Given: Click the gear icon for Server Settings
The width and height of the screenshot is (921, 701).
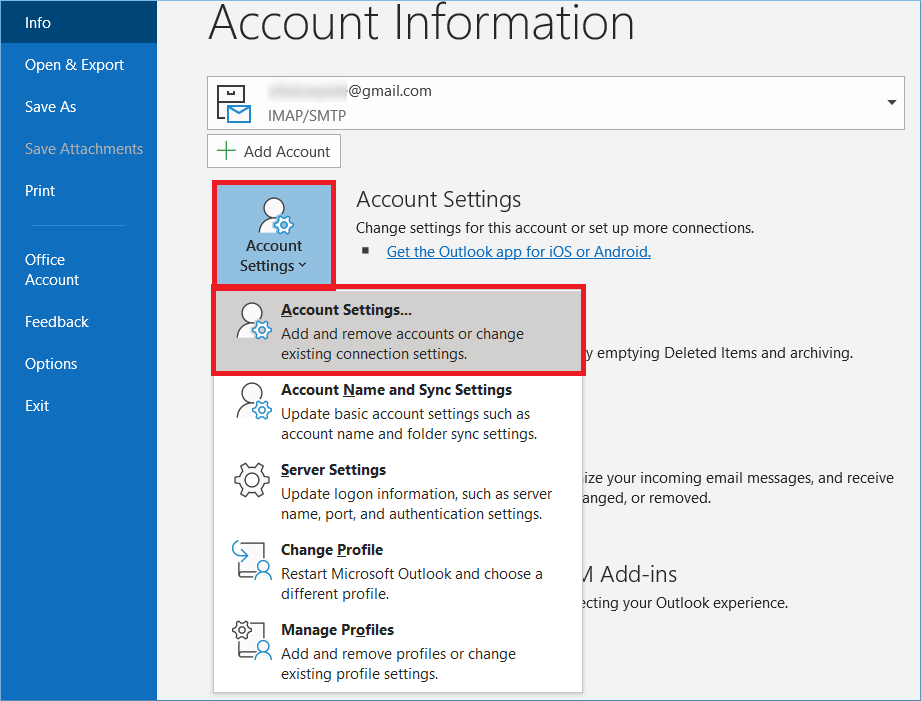Looking at the screenshot, I should pyautogui.click(x=252, y=480).
